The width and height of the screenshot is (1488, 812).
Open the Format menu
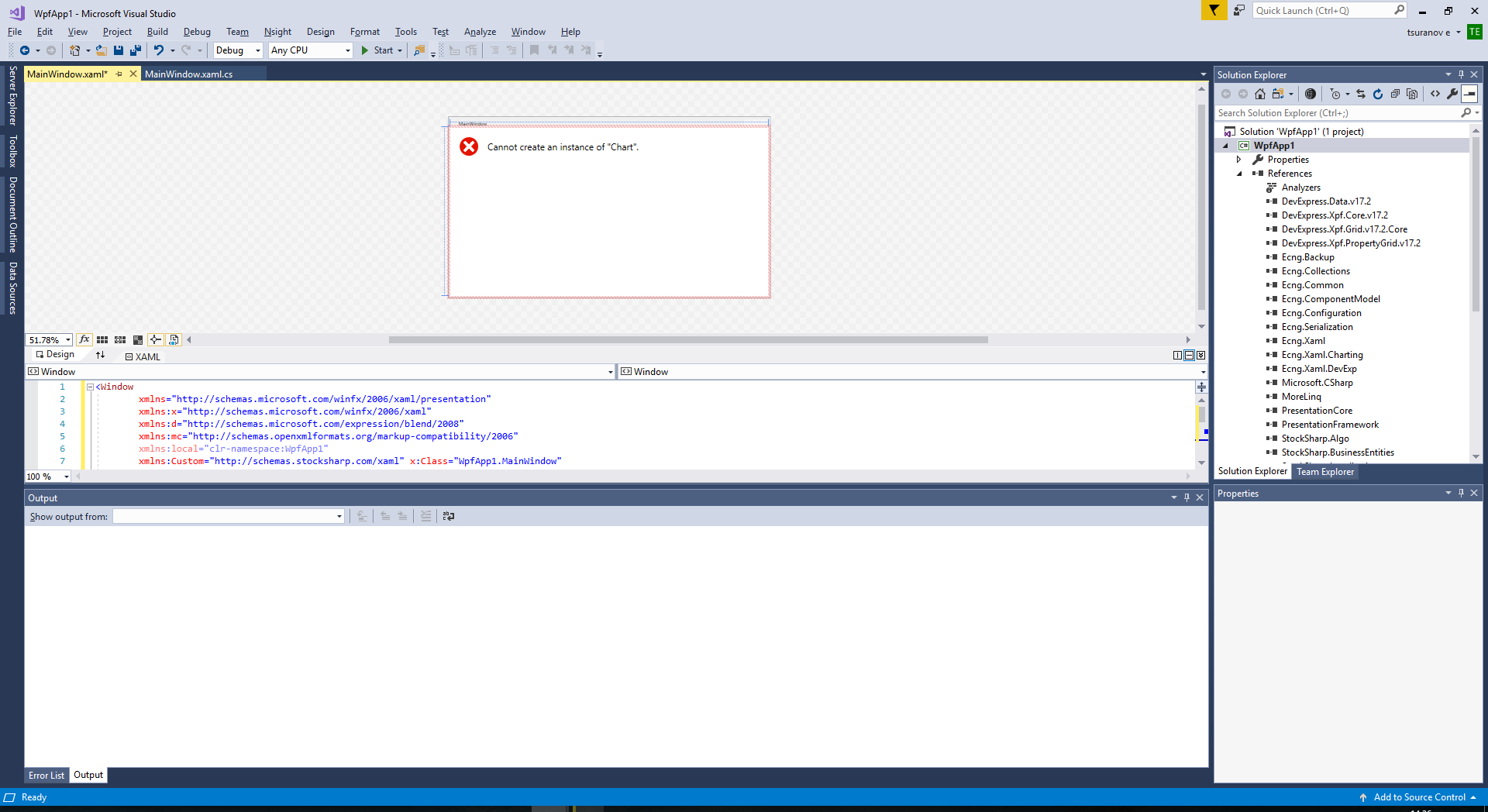pyautogui.click(x=364, y=32)
